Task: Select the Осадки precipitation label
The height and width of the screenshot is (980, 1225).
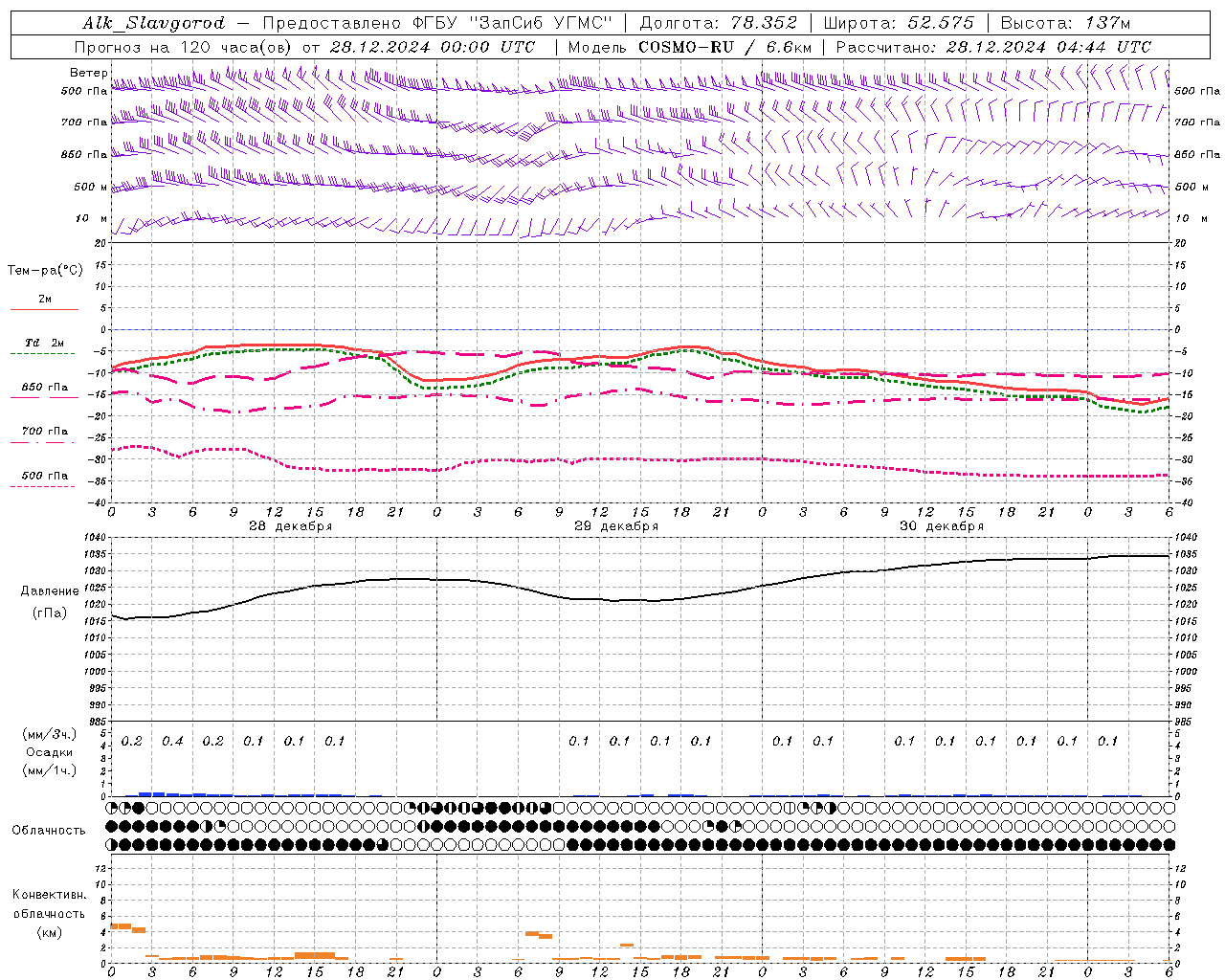Action: click(49, 752)
